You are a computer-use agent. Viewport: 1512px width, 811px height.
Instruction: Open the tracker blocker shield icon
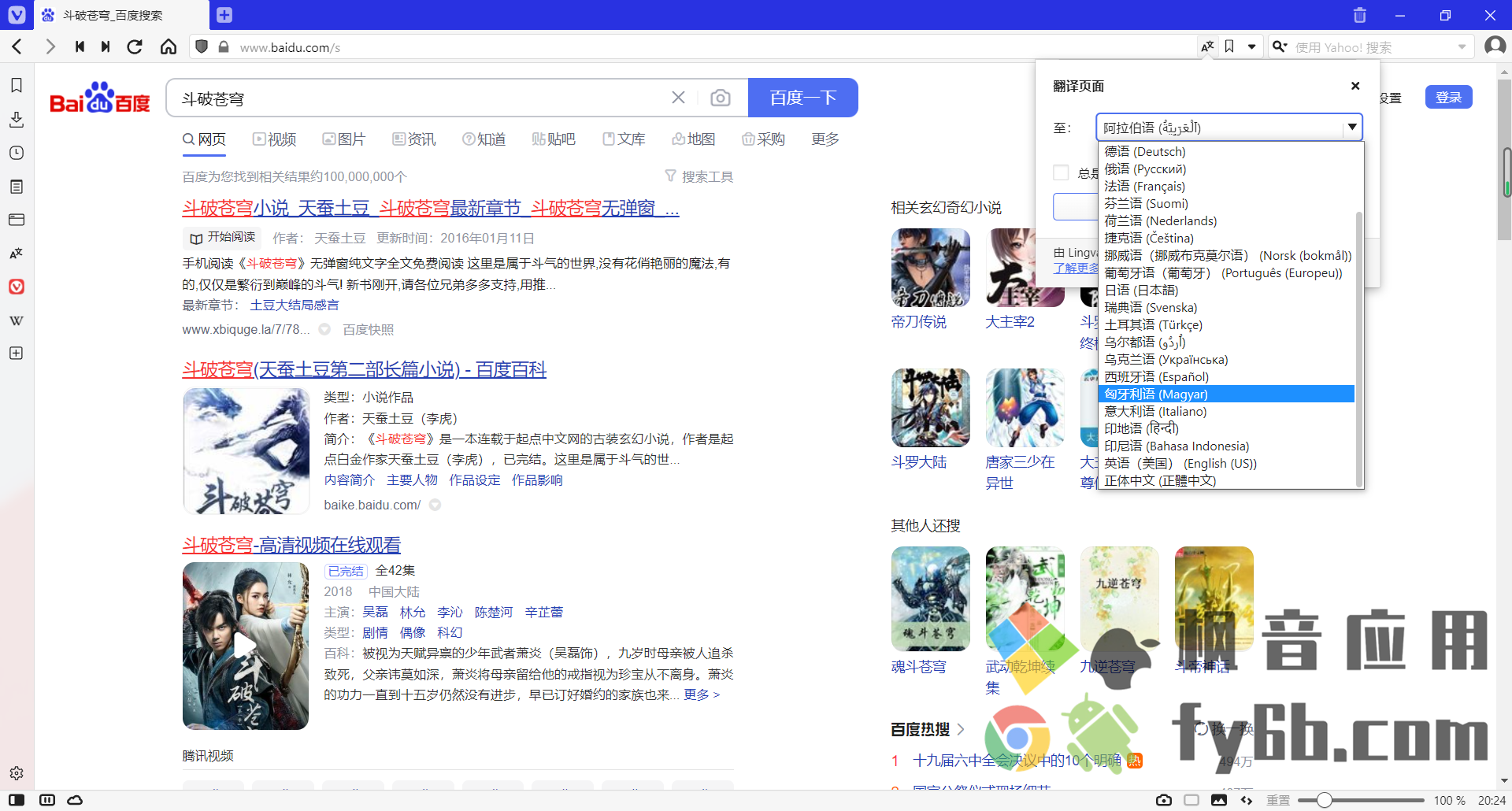202,47
